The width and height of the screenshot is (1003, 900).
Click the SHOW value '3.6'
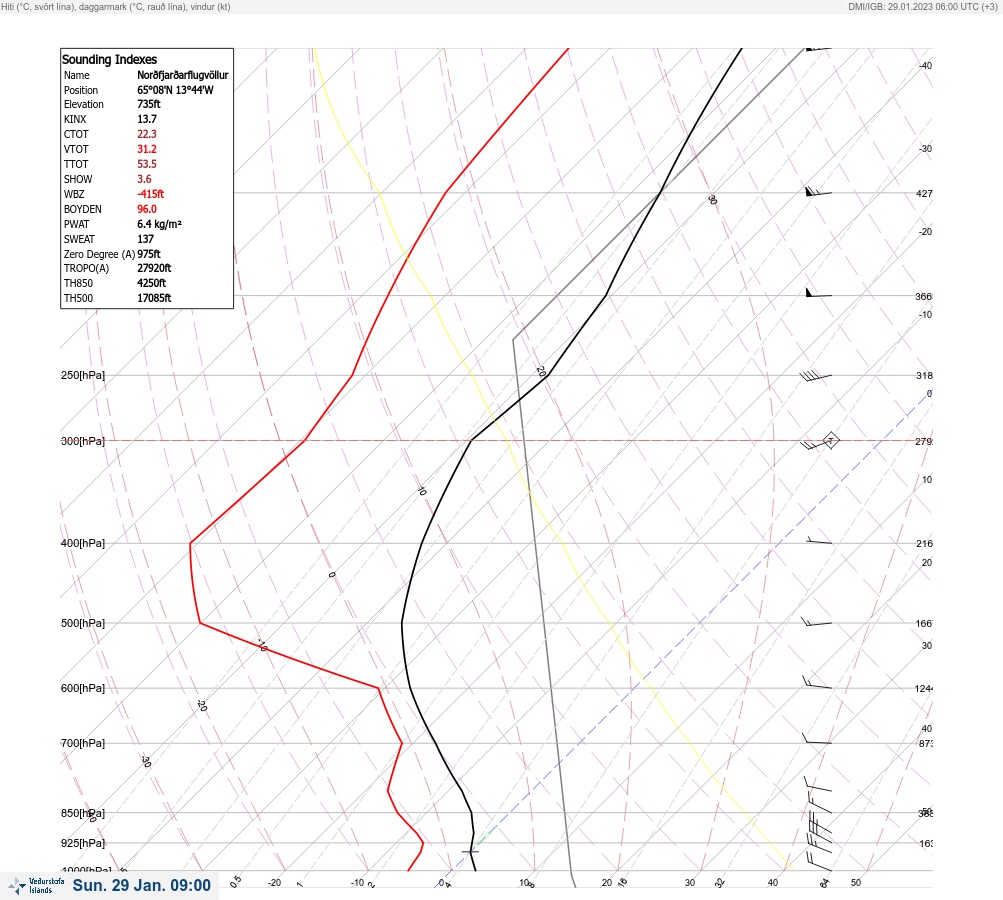click(144, 179)
